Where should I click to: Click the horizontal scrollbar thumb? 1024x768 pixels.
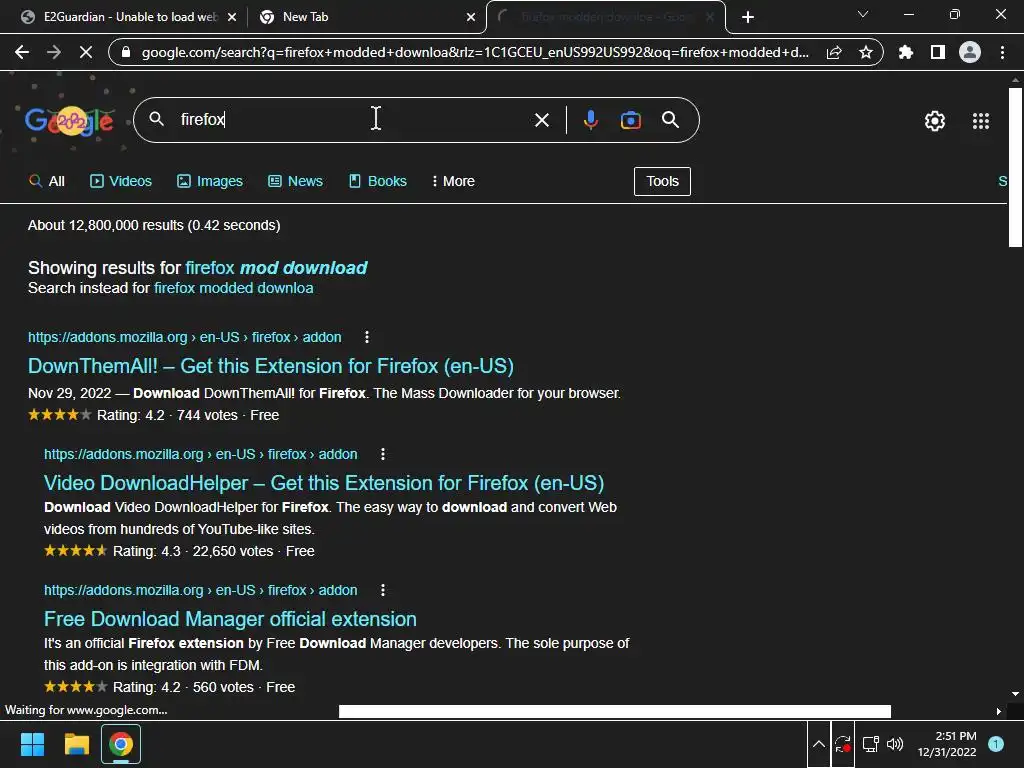click(x=615, y=711)
